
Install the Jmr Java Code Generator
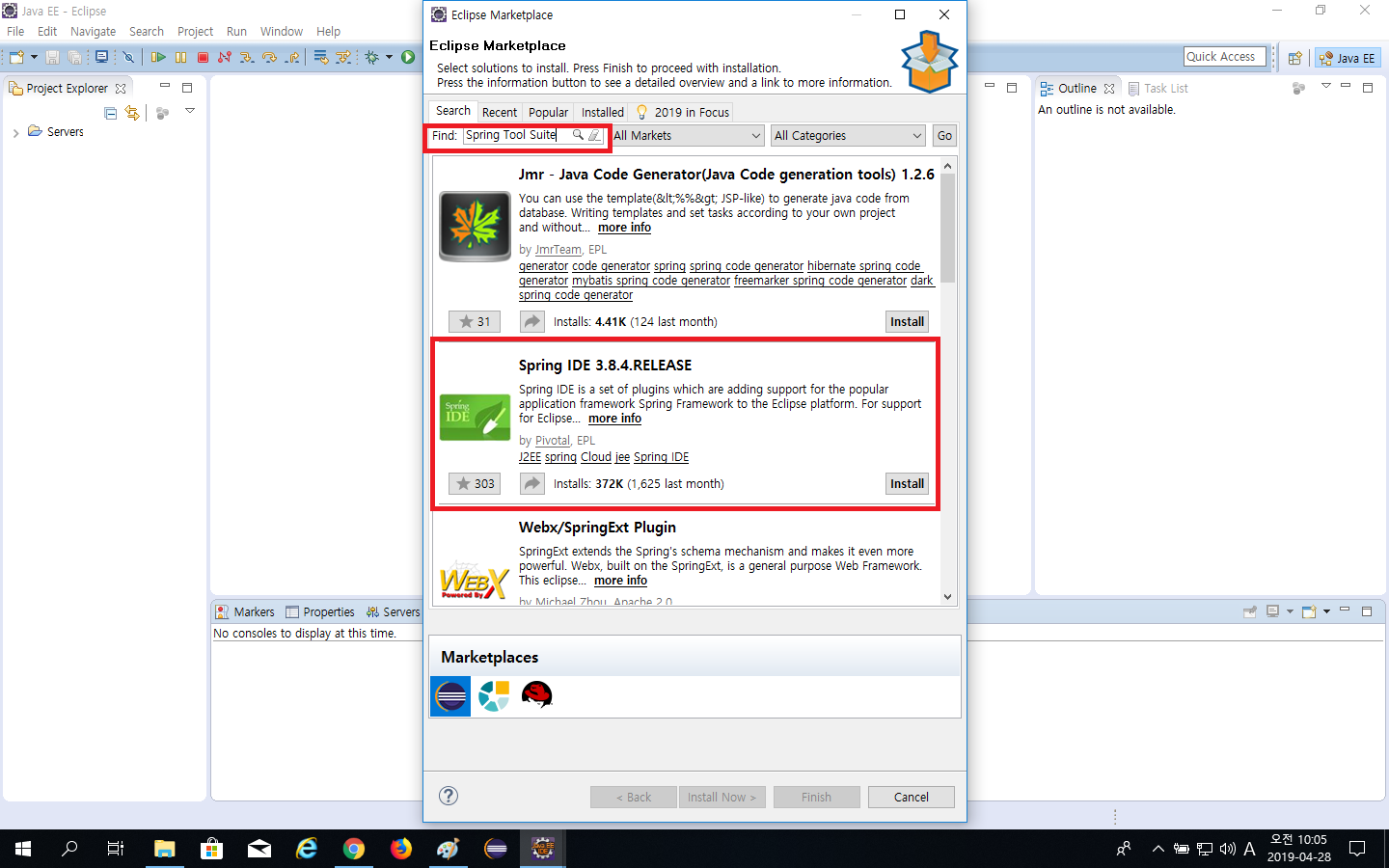tap(907, 321)
